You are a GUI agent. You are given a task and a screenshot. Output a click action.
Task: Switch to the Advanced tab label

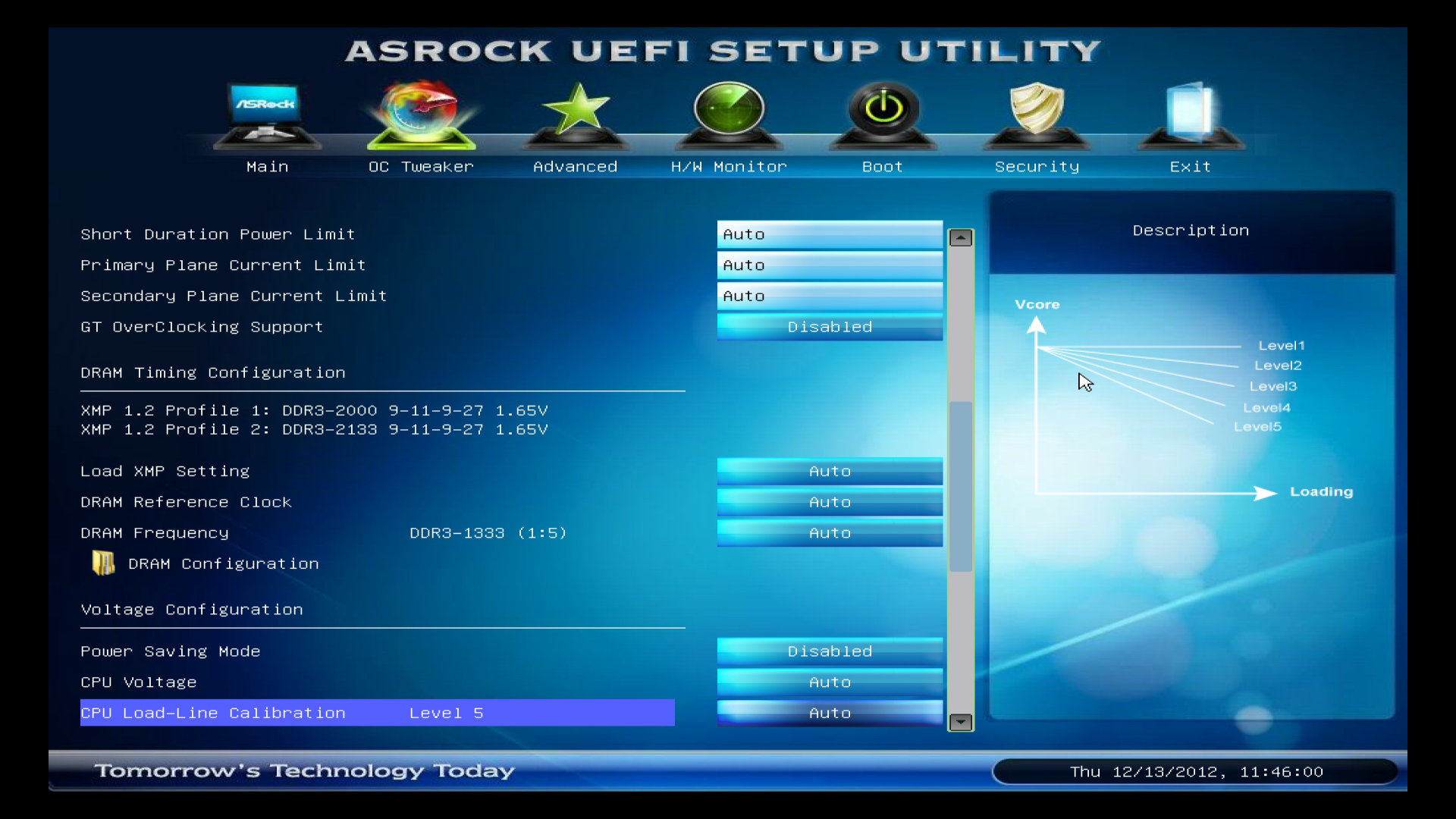(x=576, y=167)
